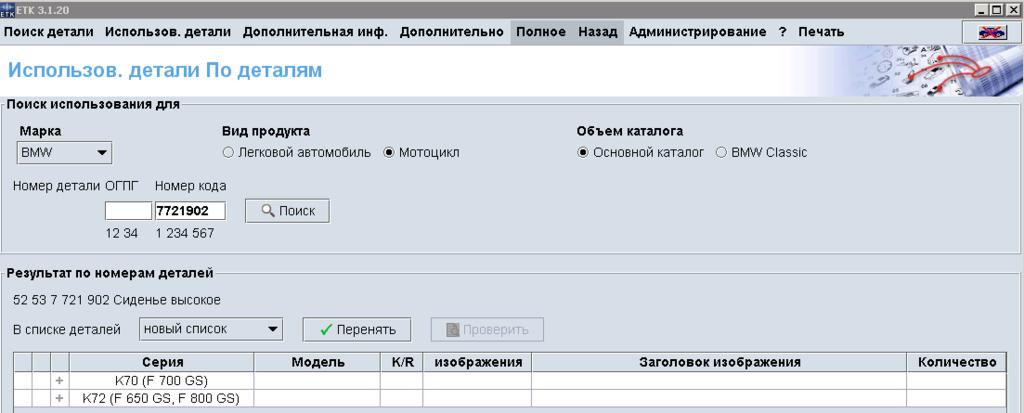Click the Перенять button
The width and height of the screenshot is (1024, 413).
click(x=357, y=330)
